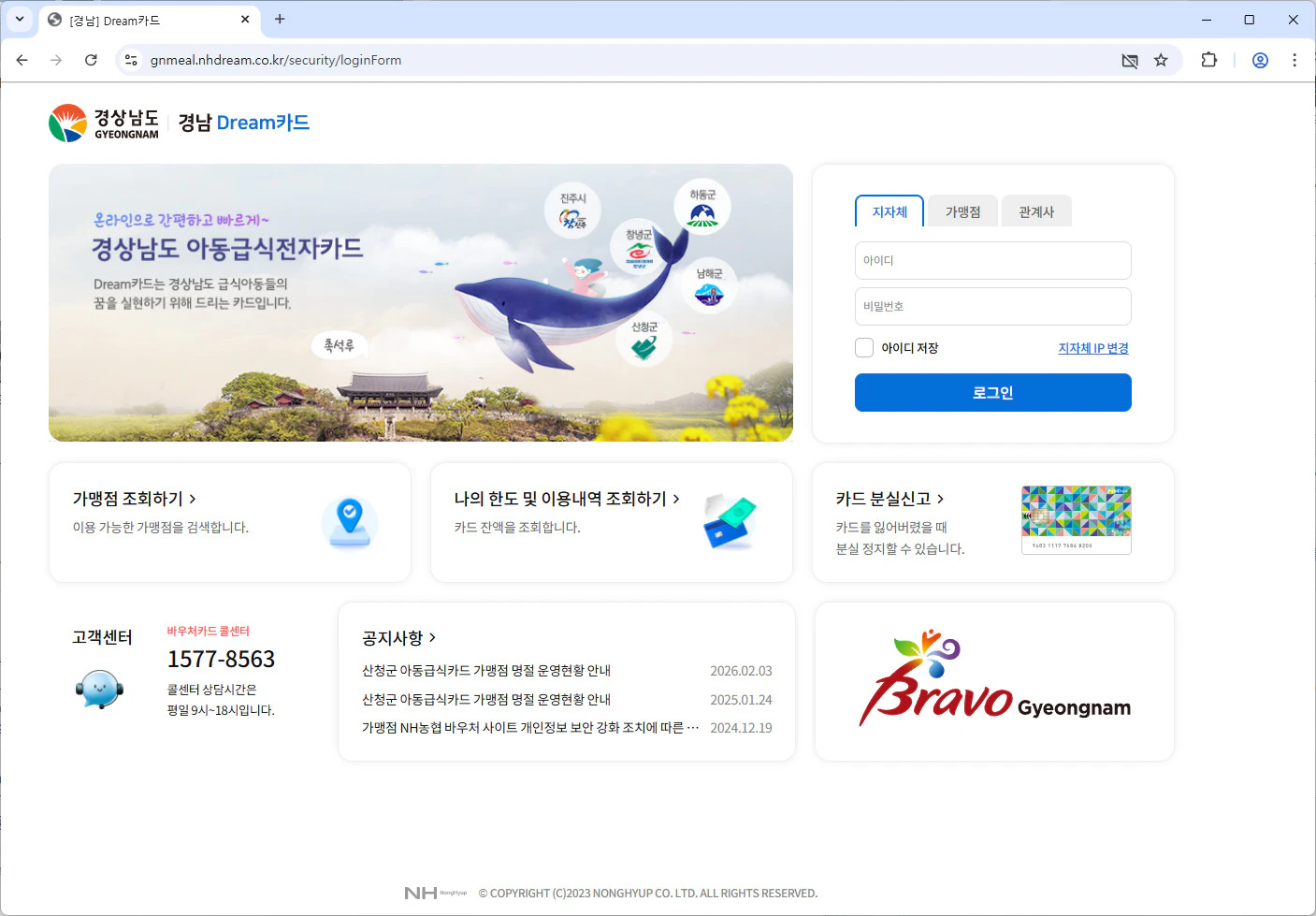Toggle the bookmark star in the address bar

1161,59
